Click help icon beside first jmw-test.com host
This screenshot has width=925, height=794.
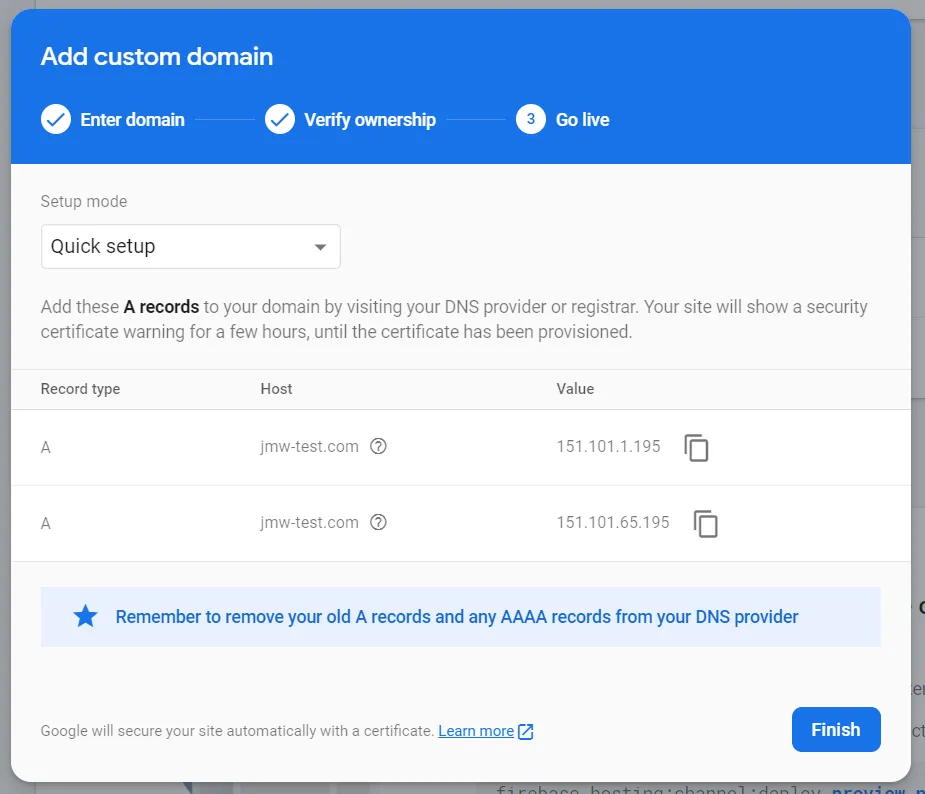pyautogui.click(x=378, y=447)
